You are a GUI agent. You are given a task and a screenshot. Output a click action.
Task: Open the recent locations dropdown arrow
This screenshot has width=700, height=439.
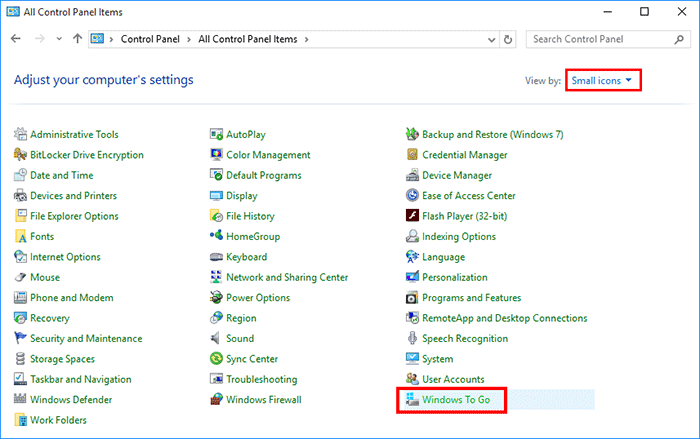click(x=59, y=39)
